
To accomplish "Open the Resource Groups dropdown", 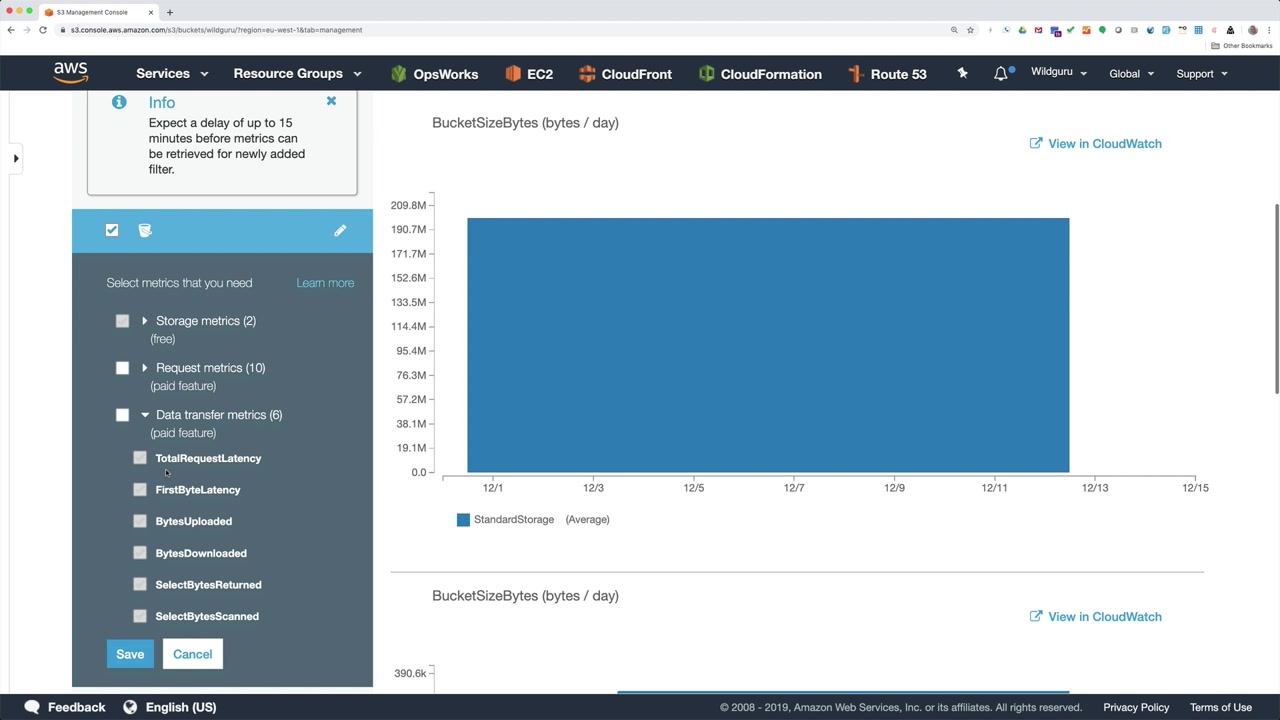I will click(297, 74).
